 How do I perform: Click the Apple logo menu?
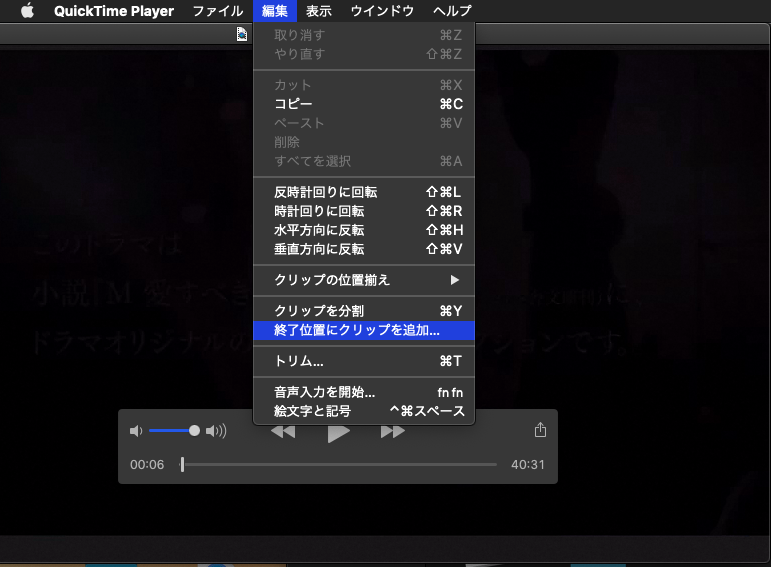tap(27, 11)
